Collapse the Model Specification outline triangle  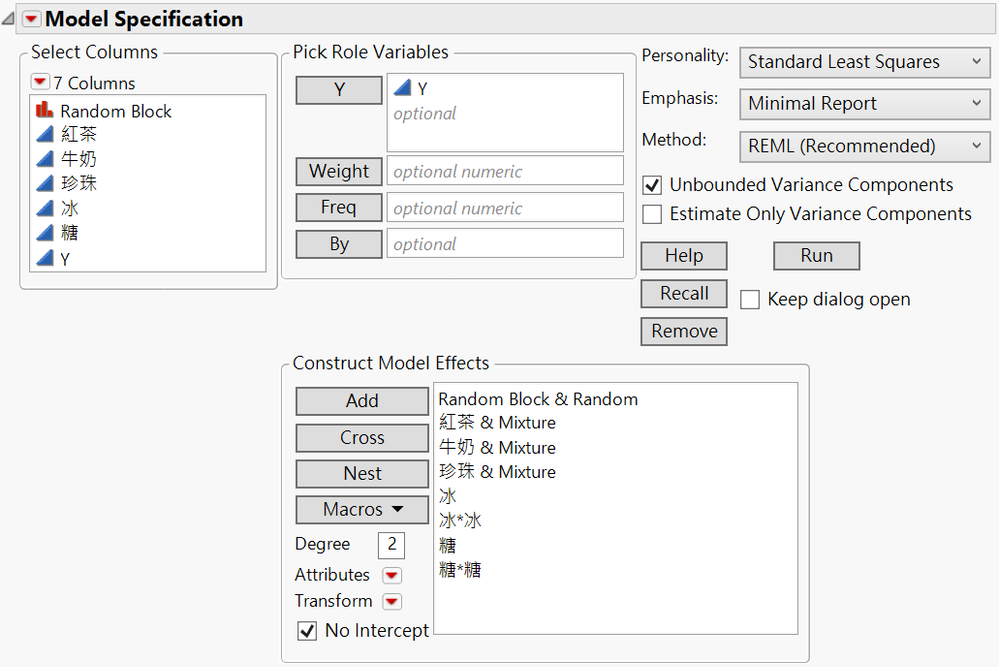(9, 19)
